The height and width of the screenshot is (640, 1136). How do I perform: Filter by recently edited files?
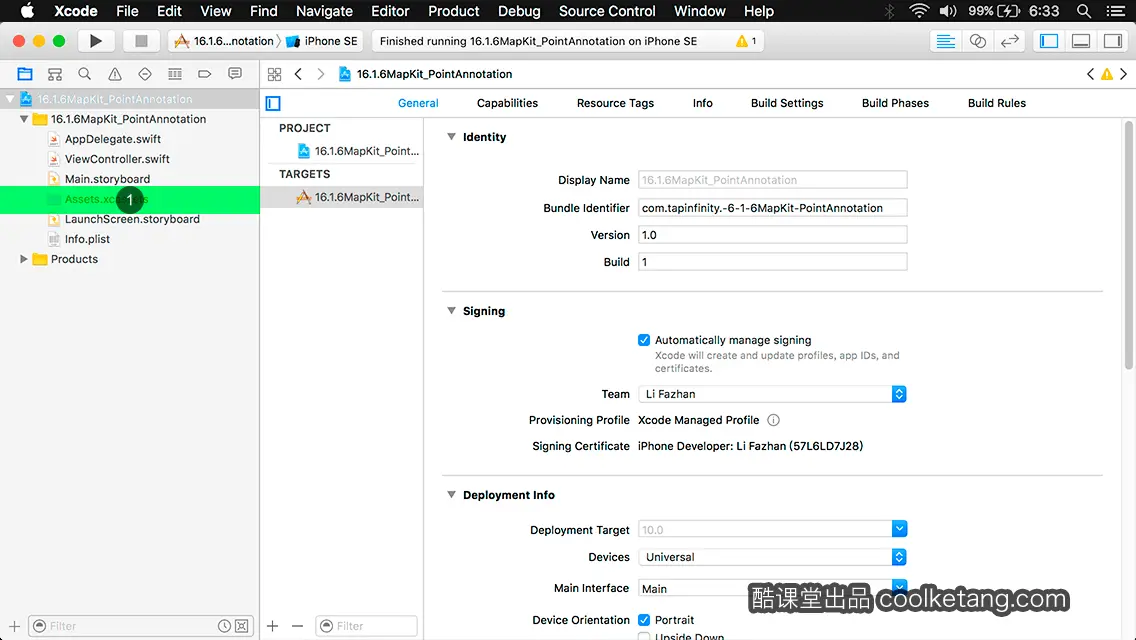[225, 626]
